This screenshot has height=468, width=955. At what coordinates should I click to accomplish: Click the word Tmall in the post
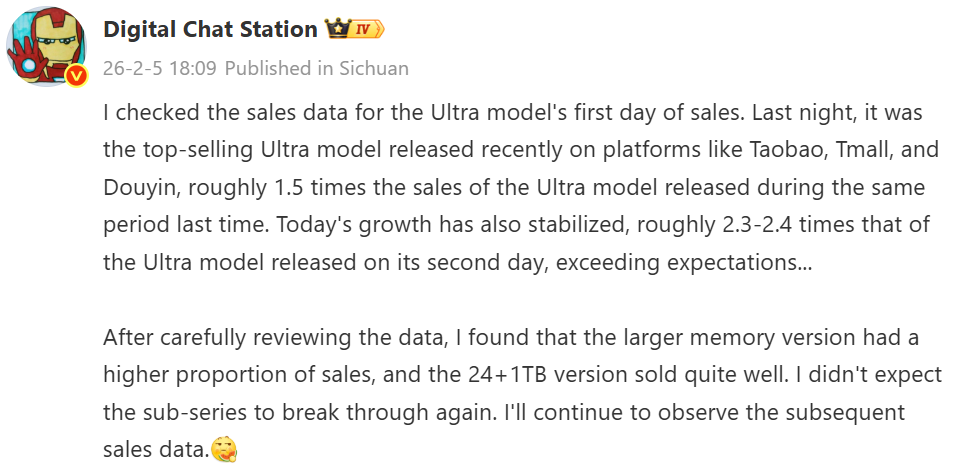tap(844, 149)
